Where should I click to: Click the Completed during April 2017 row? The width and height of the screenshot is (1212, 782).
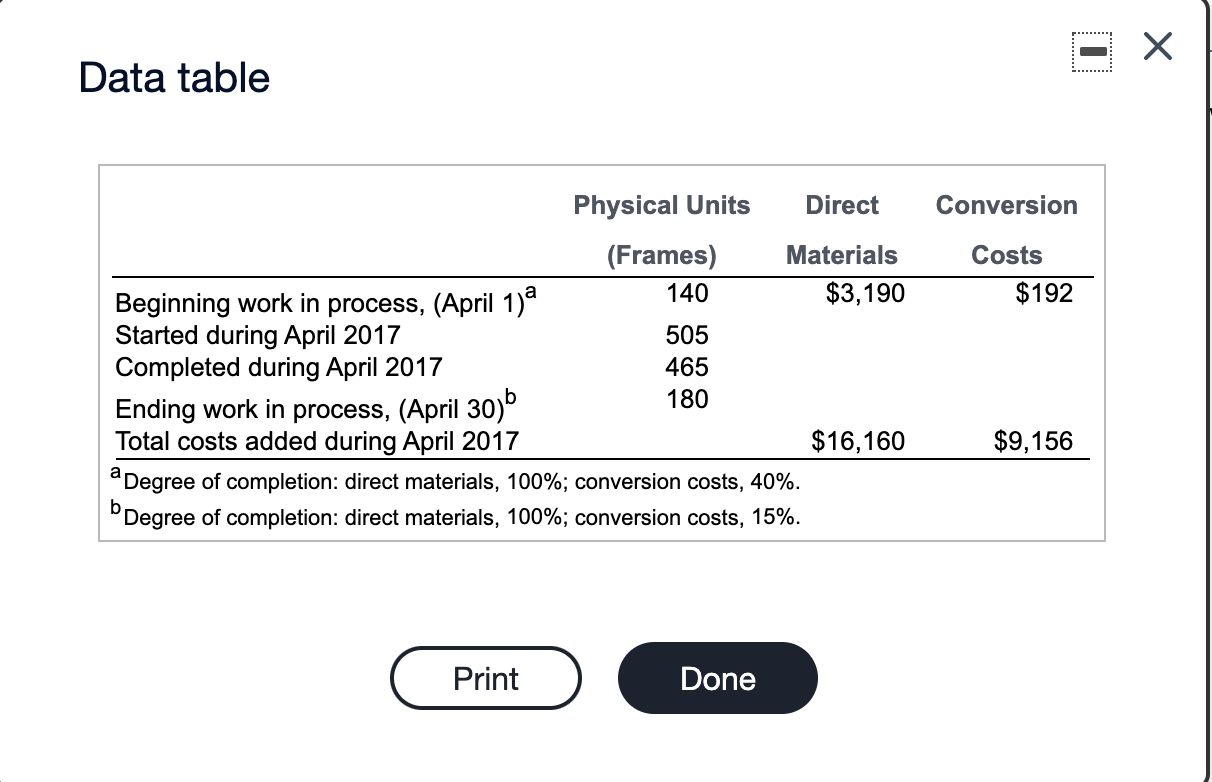click(x=278, y=367)
